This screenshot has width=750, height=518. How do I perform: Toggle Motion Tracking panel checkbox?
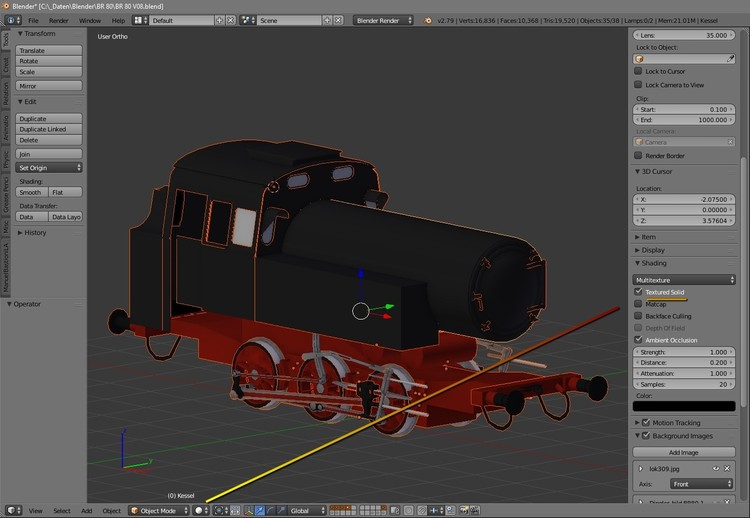point(646,422)
